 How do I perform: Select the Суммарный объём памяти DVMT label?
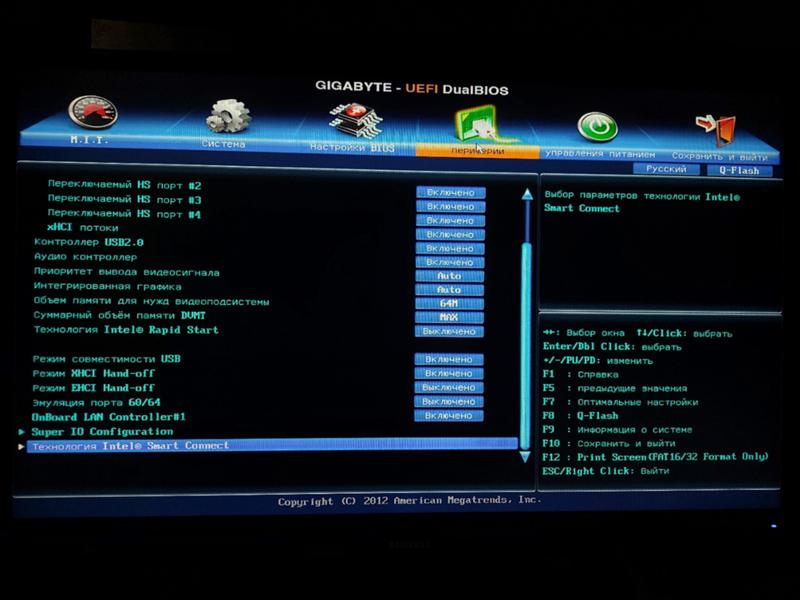119,315
